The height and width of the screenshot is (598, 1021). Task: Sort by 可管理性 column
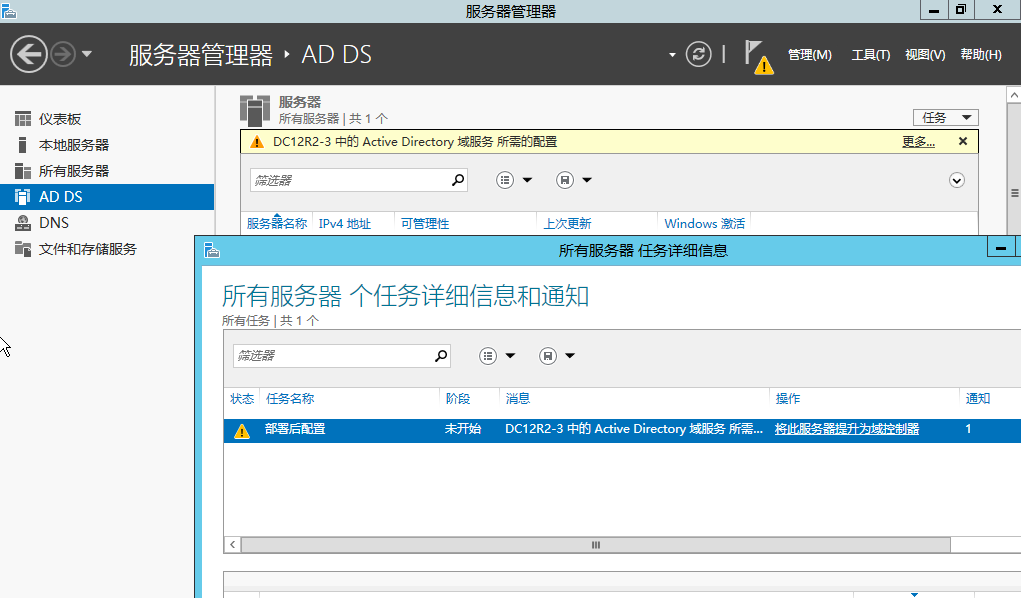coord(425,223)
